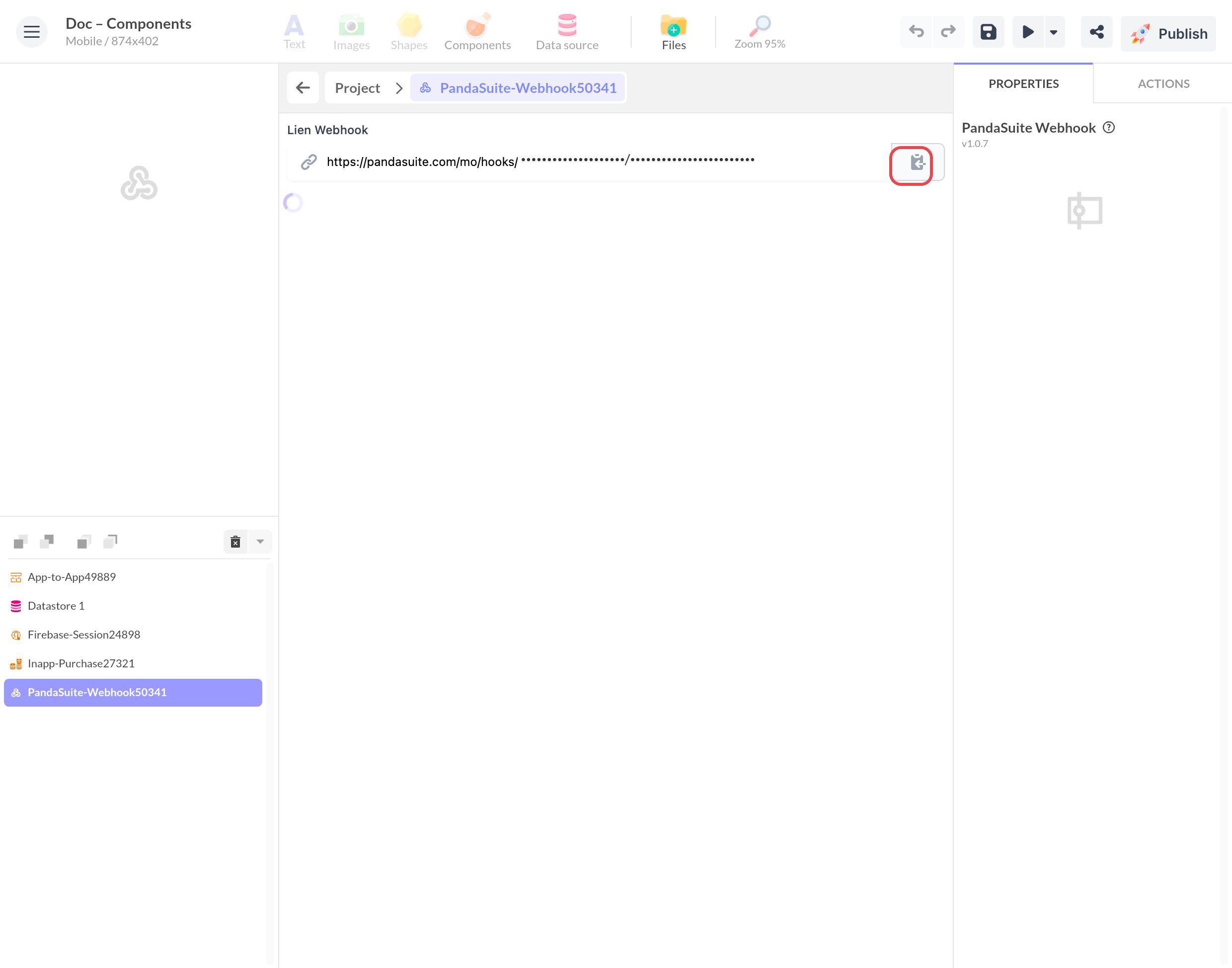Viewport: 1232px width, 968px height.
Task: Open the Files manager
Action: [674, 32]
